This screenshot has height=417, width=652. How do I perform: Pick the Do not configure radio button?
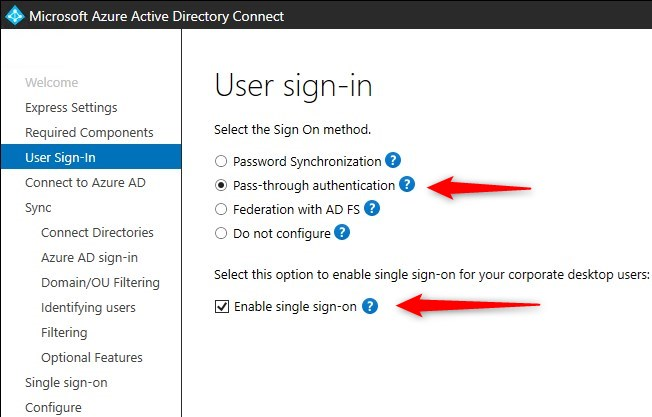[x=221, y=234]
